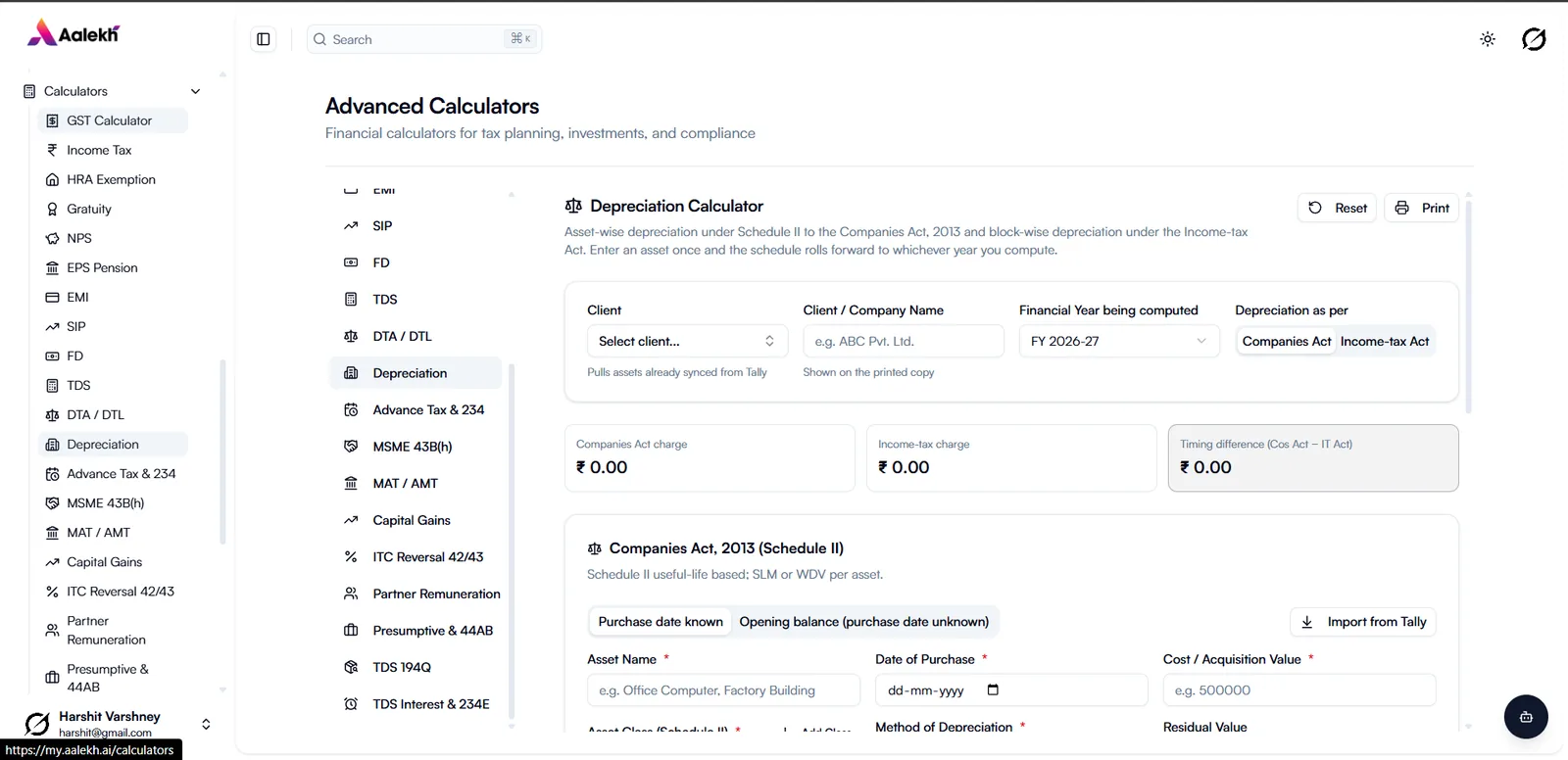Viewport: 1568px width, 760px height.
Task: Switch theme with the sun icon
Action: coord(1487,39)
